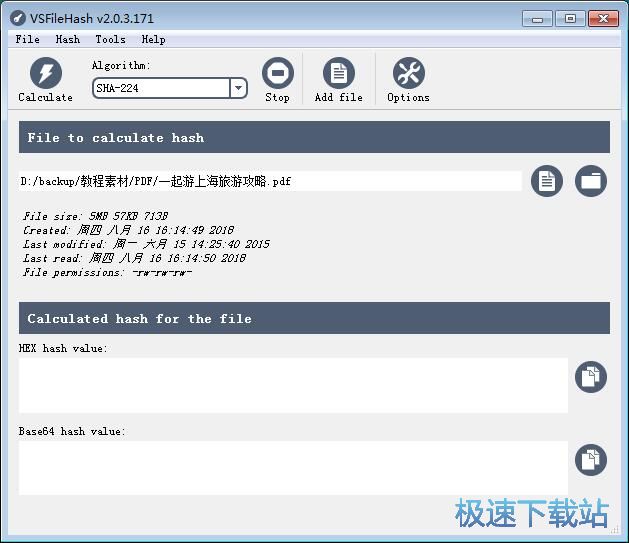Click the Last modified date line
629x543 pixels.
[146, 244]
